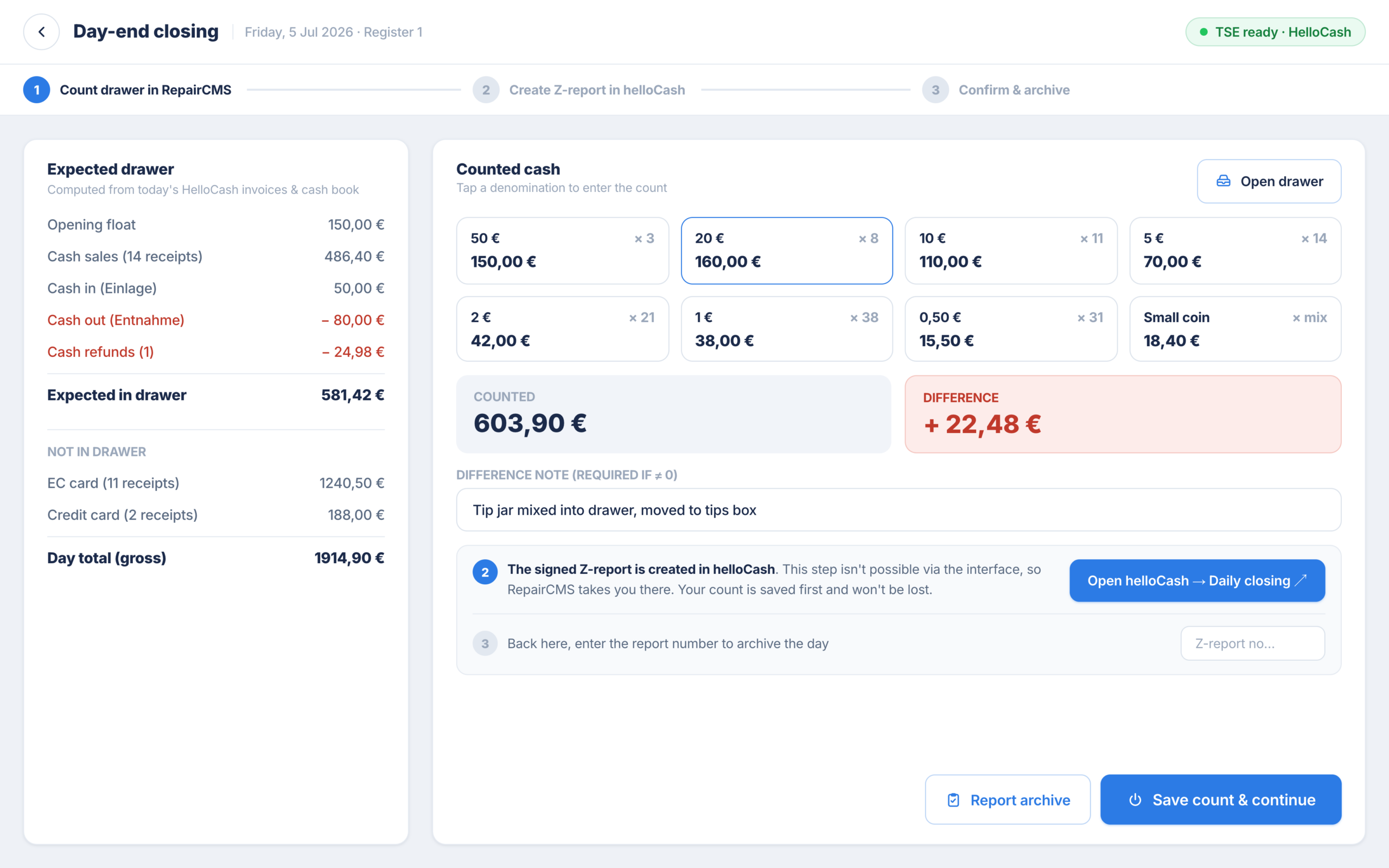Viewport: 1389px width, 868px height.
Task: Tap the 50 € denomination card
Action: (563, 250)
